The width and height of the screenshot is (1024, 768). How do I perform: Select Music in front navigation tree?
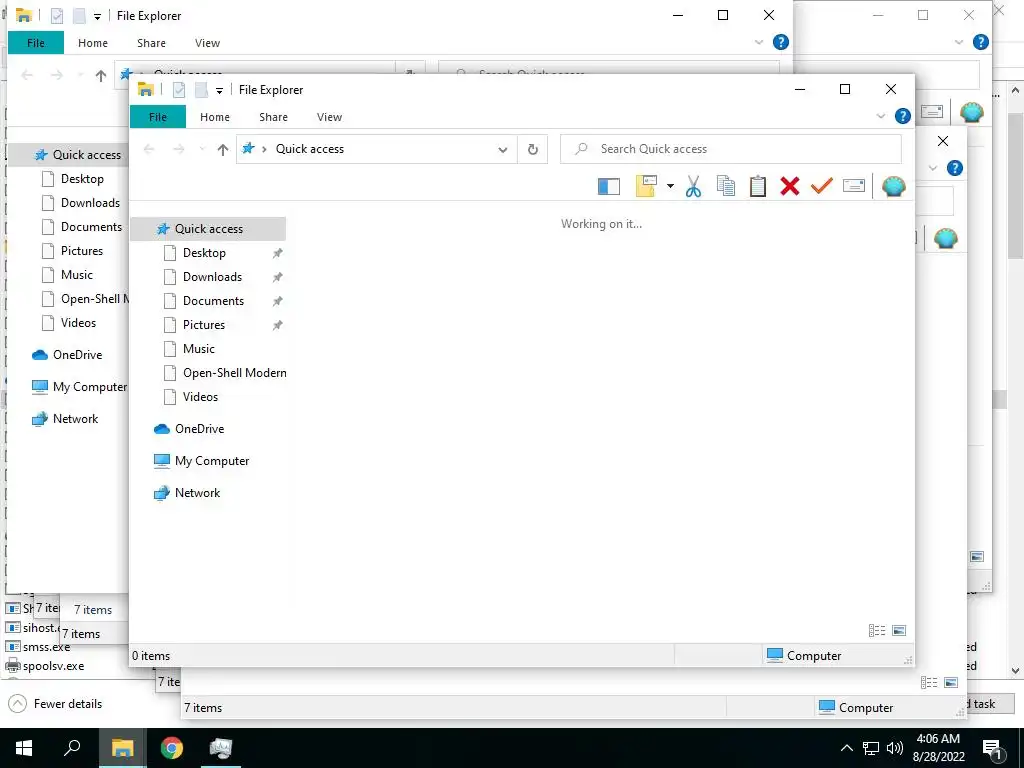tap(199, 349)
